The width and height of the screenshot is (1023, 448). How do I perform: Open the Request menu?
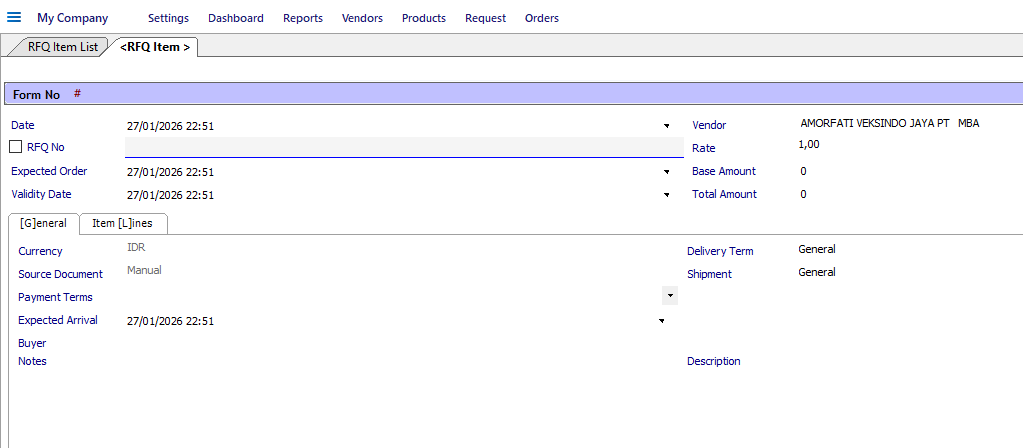pyautogui.click(x=485, y=18)
